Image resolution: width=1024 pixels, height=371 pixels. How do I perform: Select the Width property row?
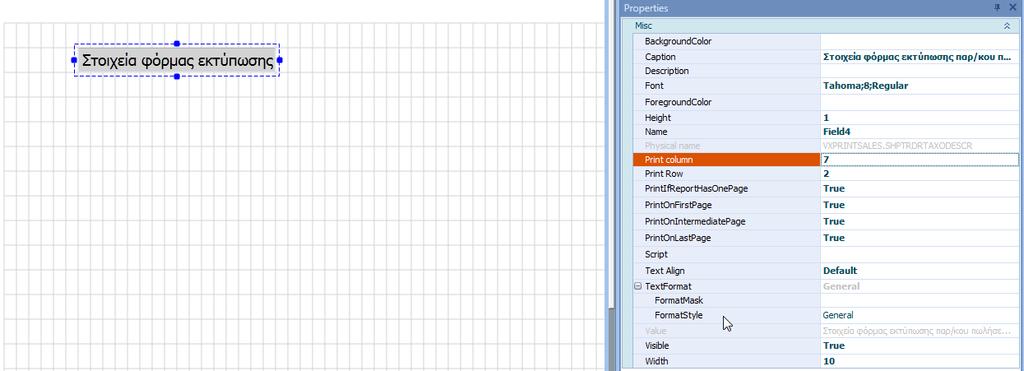825,361
